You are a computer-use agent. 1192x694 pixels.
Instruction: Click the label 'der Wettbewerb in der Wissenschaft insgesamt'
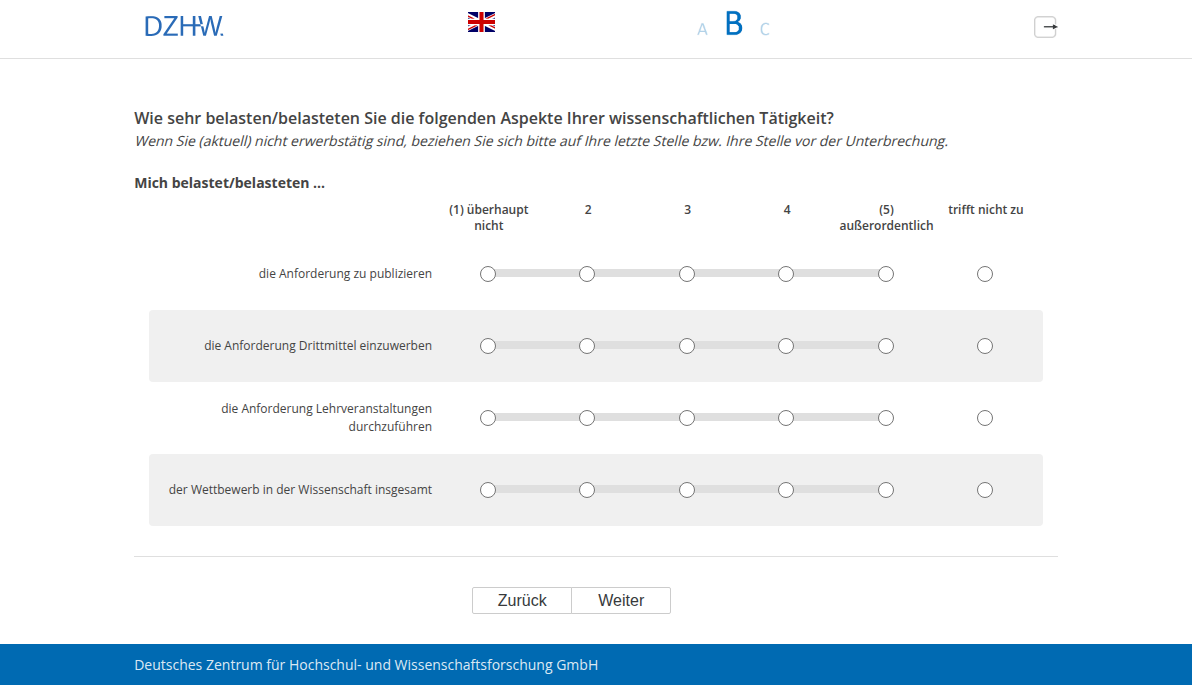click(x=300, y=490)
